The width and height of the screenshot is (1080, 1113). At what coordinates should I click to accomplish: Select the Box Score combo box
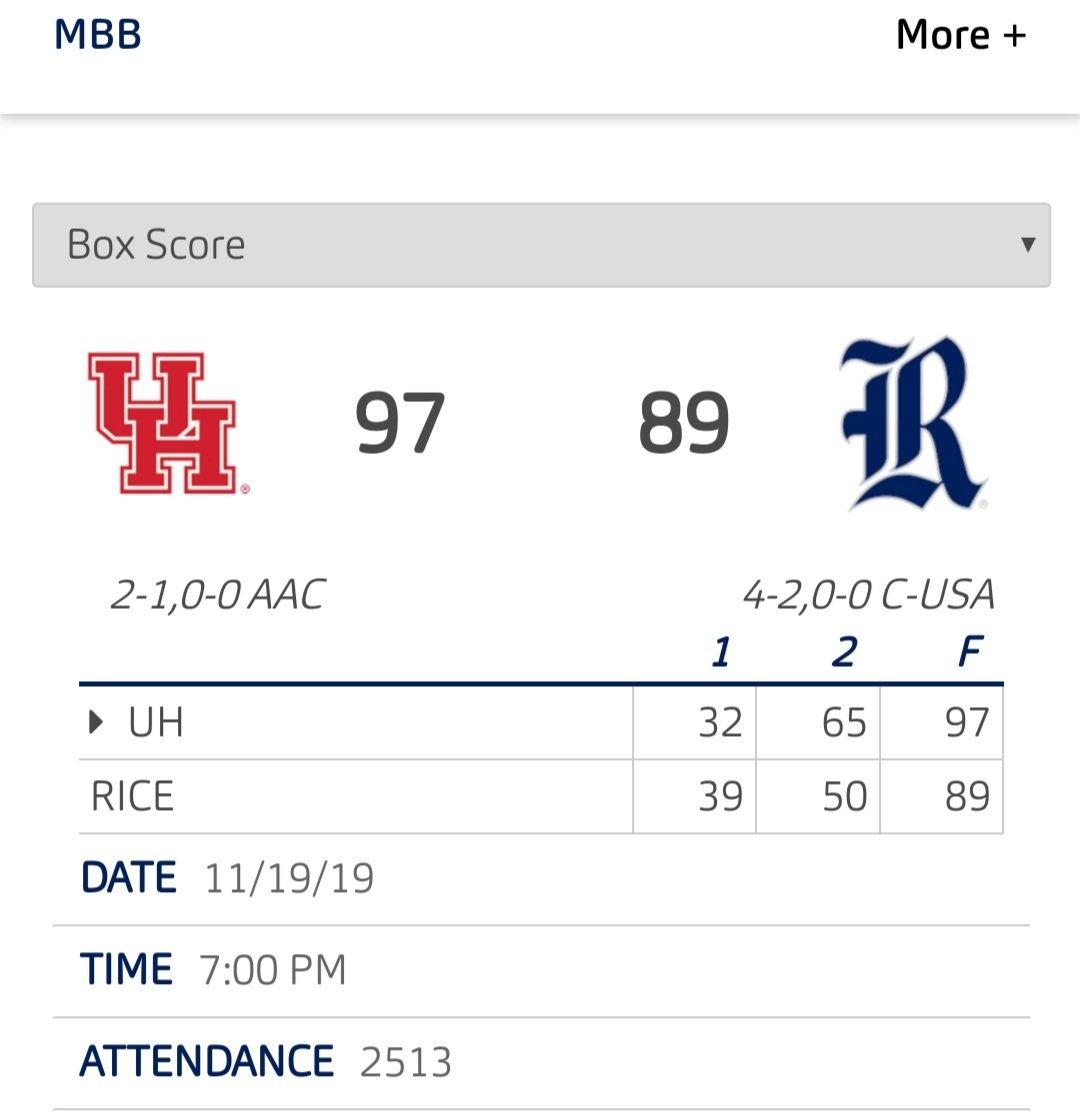pyautogui.click(x=541, y=245)
